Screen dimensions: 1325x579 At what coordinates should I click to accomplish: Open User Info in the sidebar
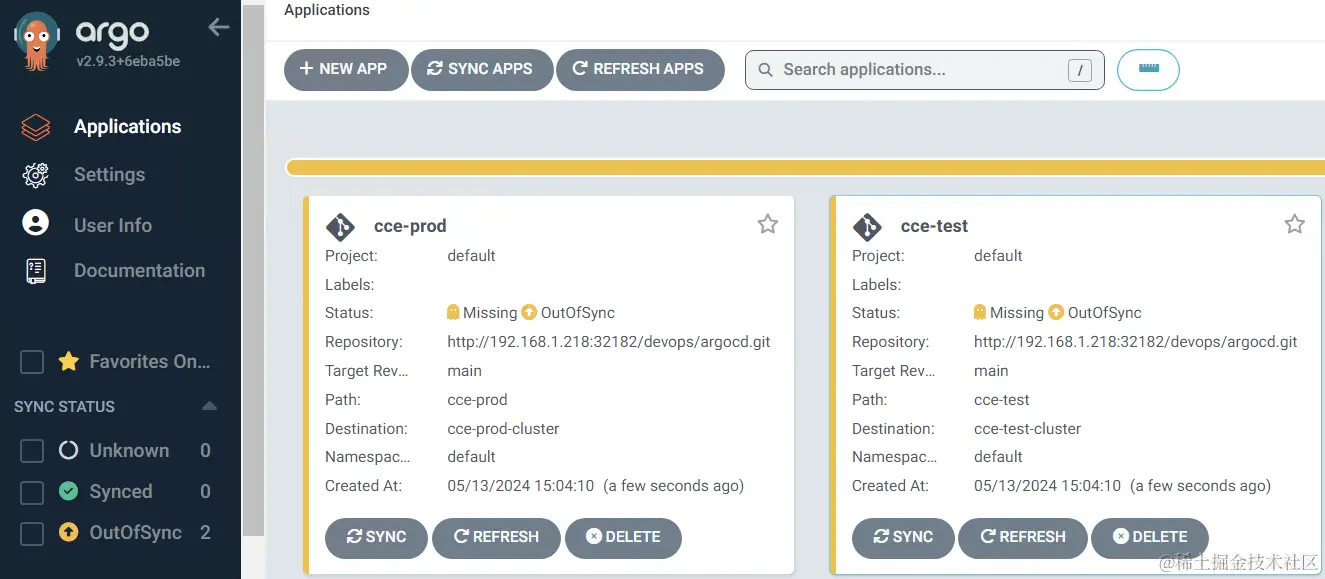113,225
